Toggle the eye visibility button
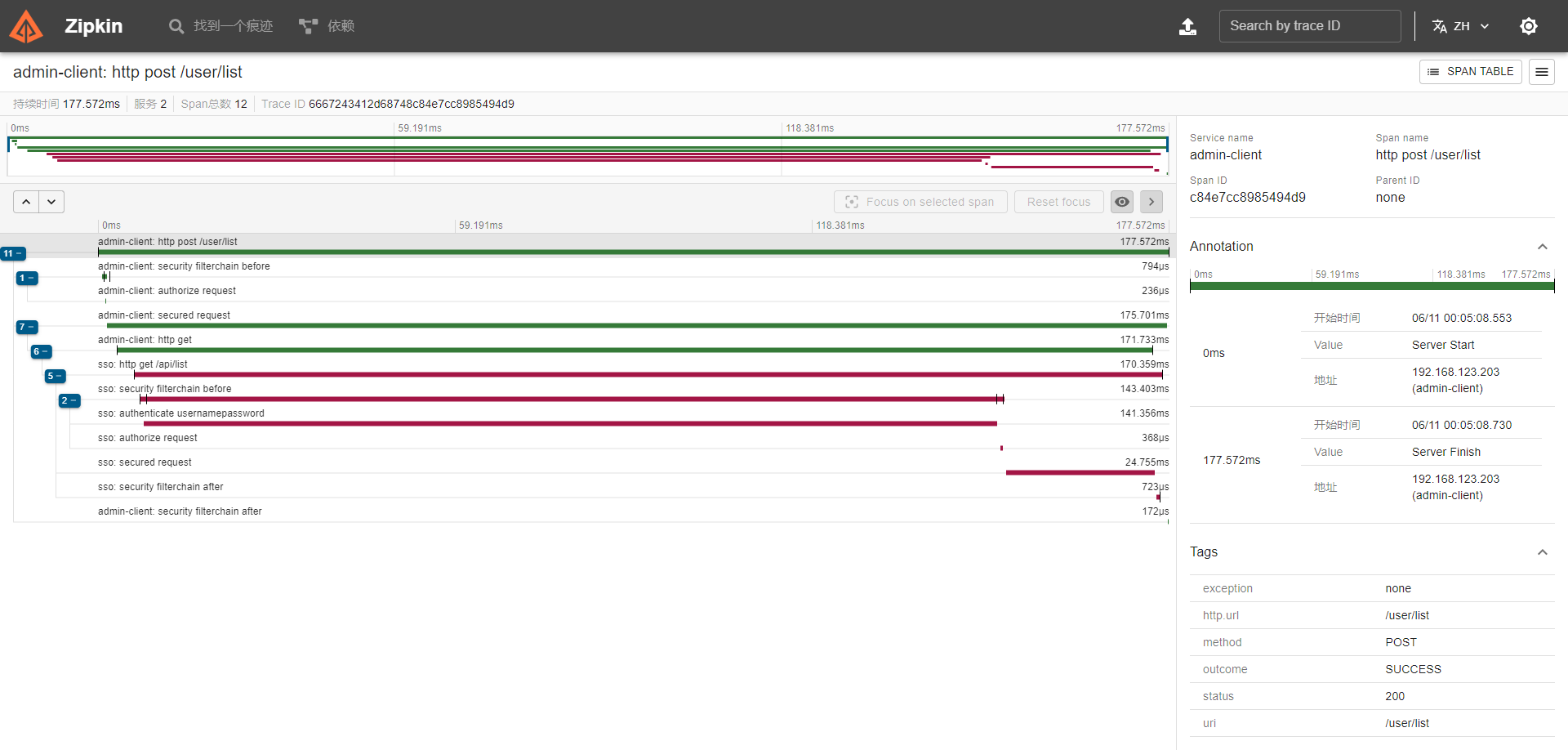 (x=1122, y=202)
